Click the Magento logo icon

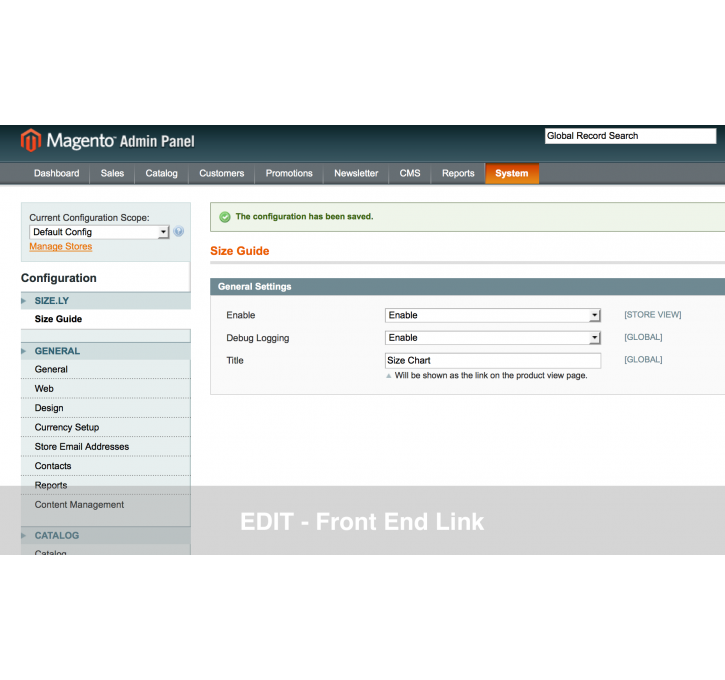pos(31,140)
